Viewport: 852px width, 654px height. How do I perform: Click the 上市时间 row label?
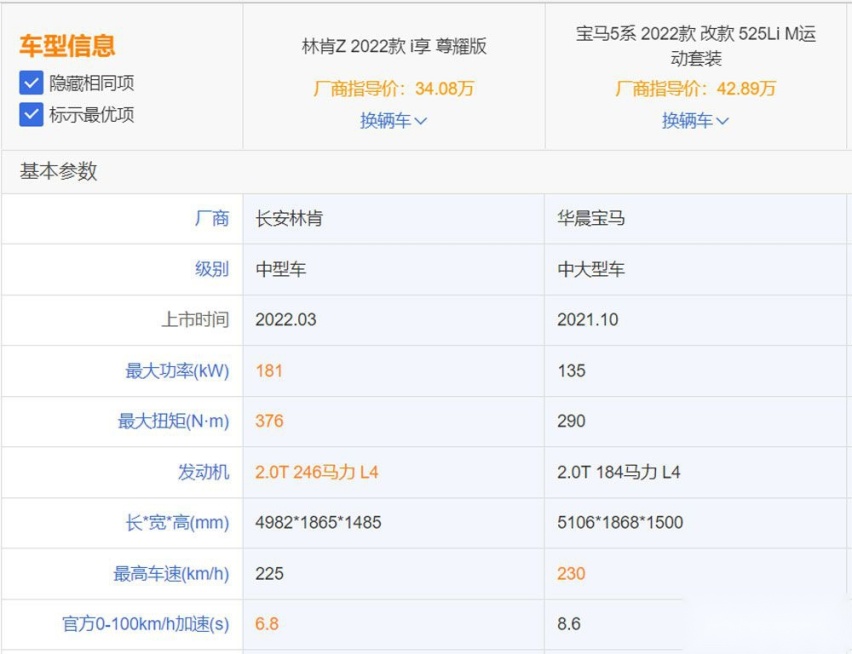[x=195, y=319]
